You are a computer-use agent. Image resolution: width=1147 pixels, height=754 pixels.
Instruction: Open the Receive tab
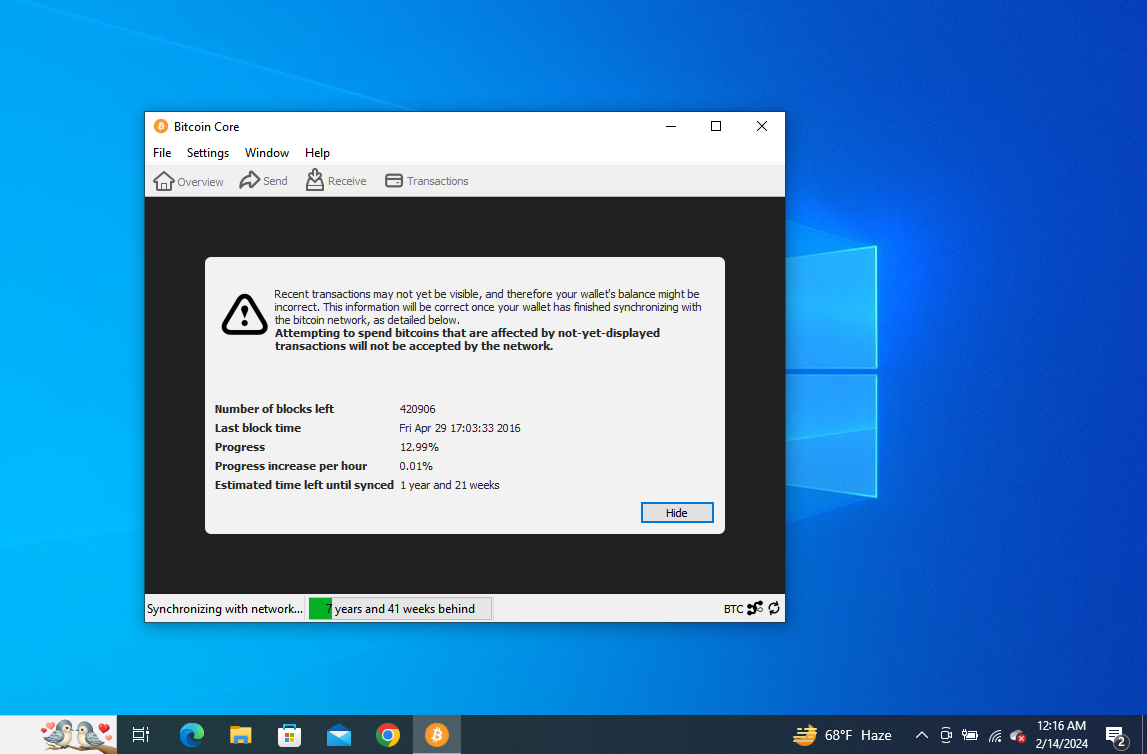coord(336,181)
